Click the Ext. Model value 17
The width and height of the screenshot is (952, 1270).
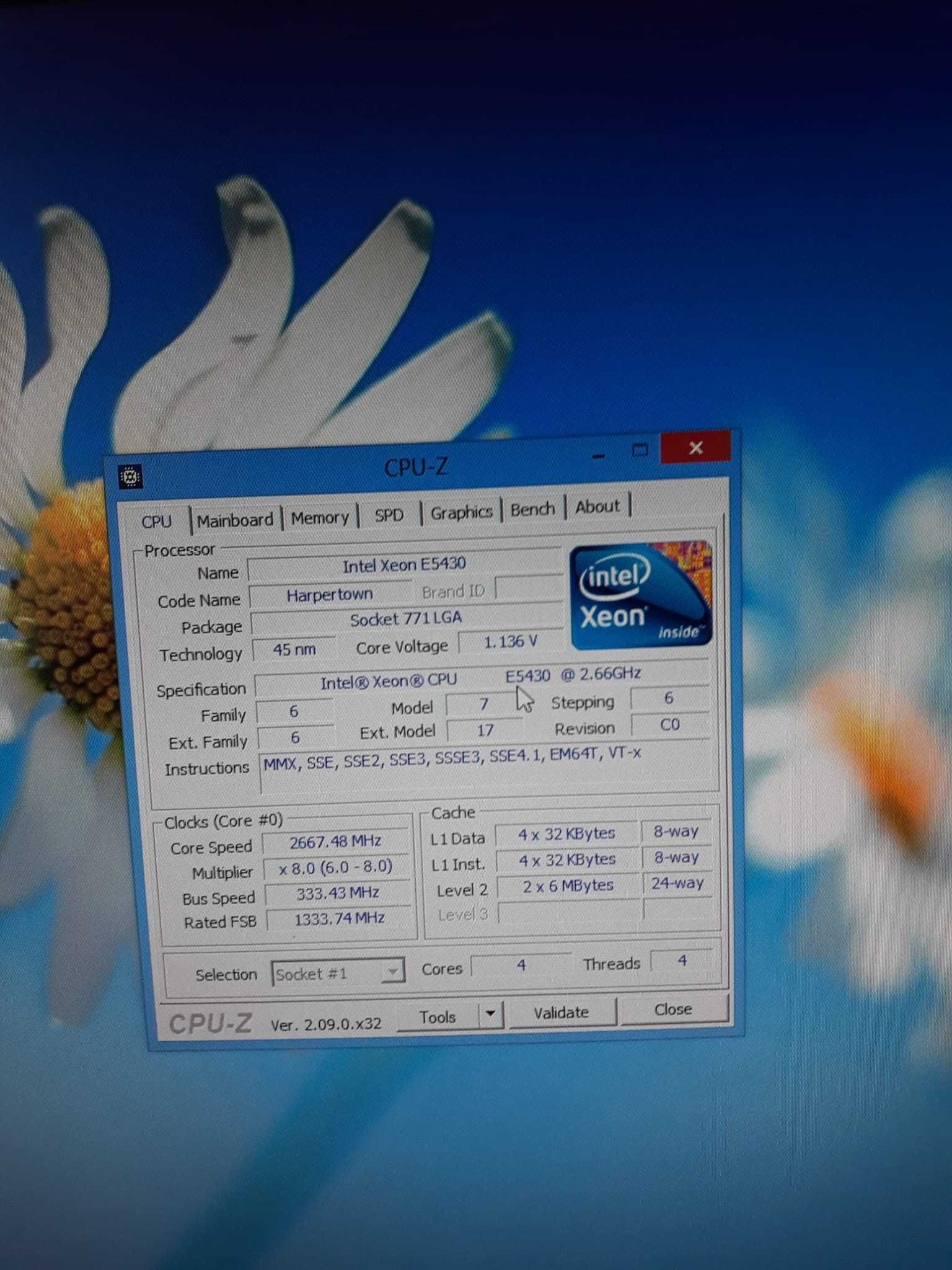tap(485, 730)
